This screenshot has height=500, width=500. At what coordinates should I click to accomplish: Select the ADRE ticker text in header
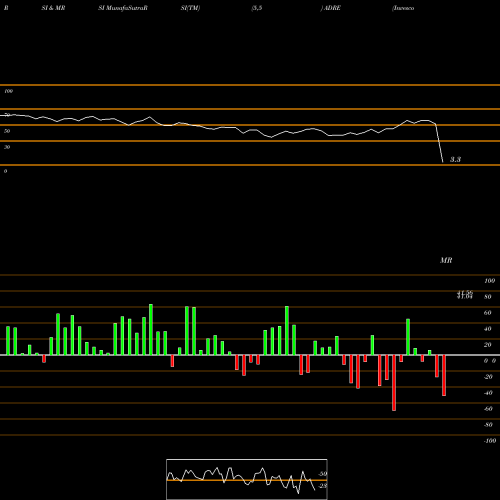tap(332, 8)
